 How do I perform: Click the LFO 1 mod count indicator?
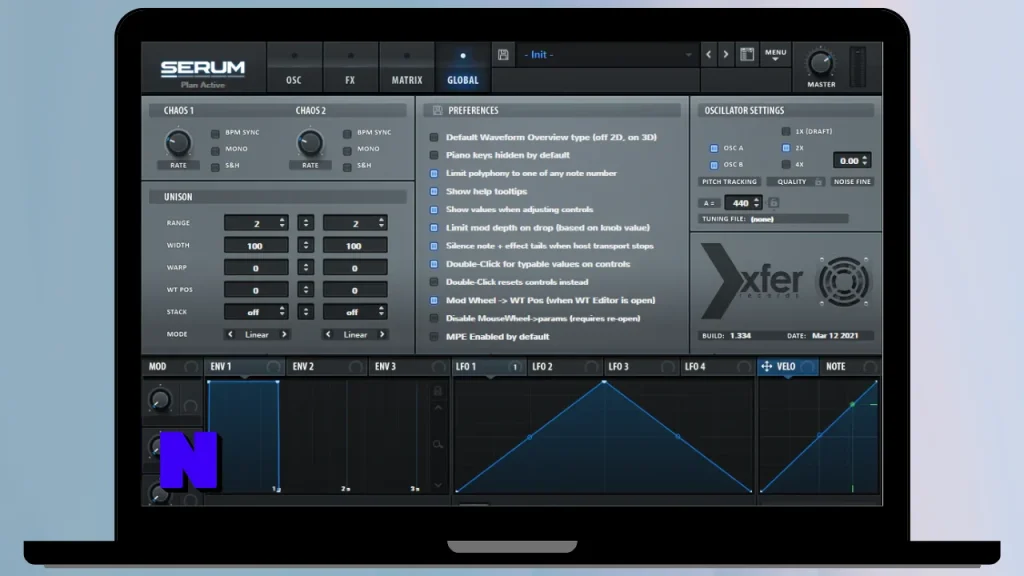515,367
